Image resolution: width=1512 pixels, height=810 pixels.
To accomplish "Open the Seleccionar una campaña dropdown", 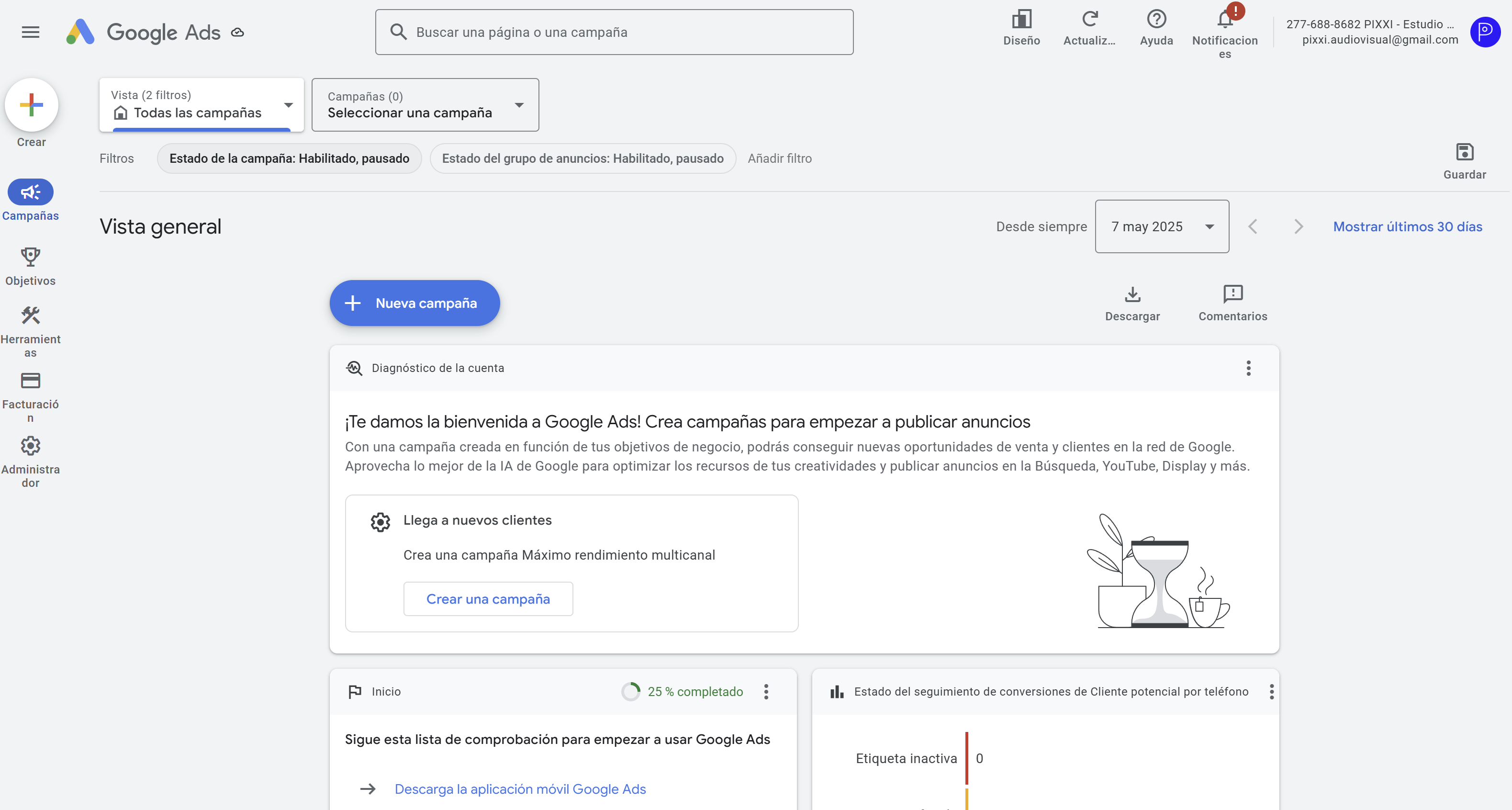I will click(x=425, y=105).
